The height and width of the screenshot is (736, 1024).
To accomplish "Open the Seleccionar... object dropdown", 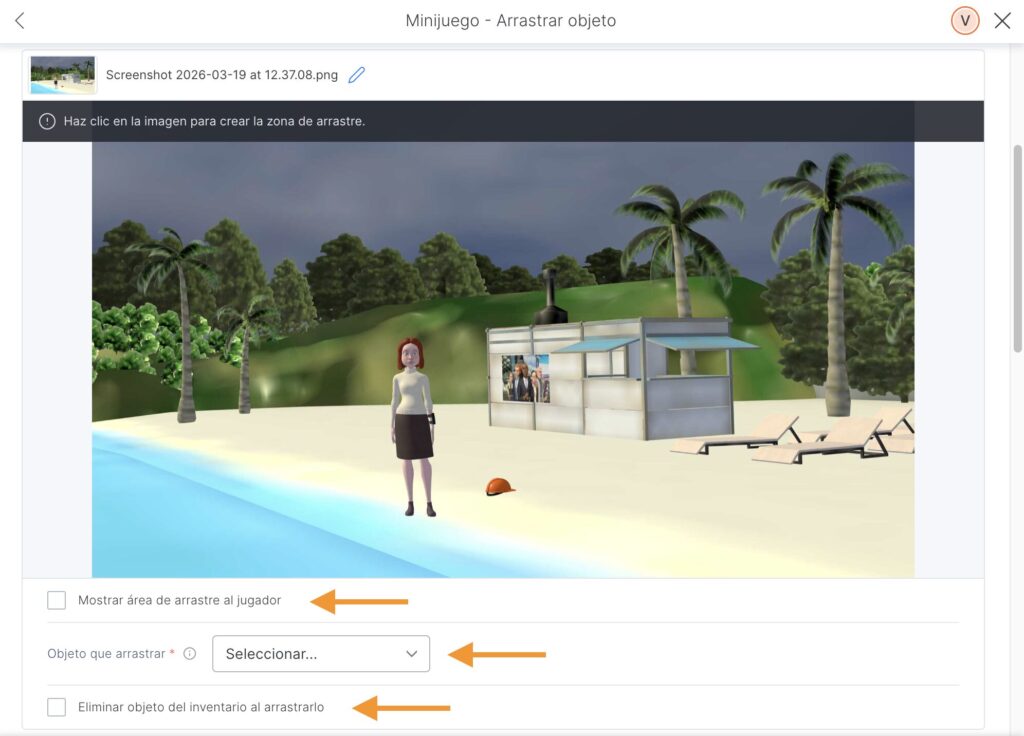I will [x=321, y=654].
